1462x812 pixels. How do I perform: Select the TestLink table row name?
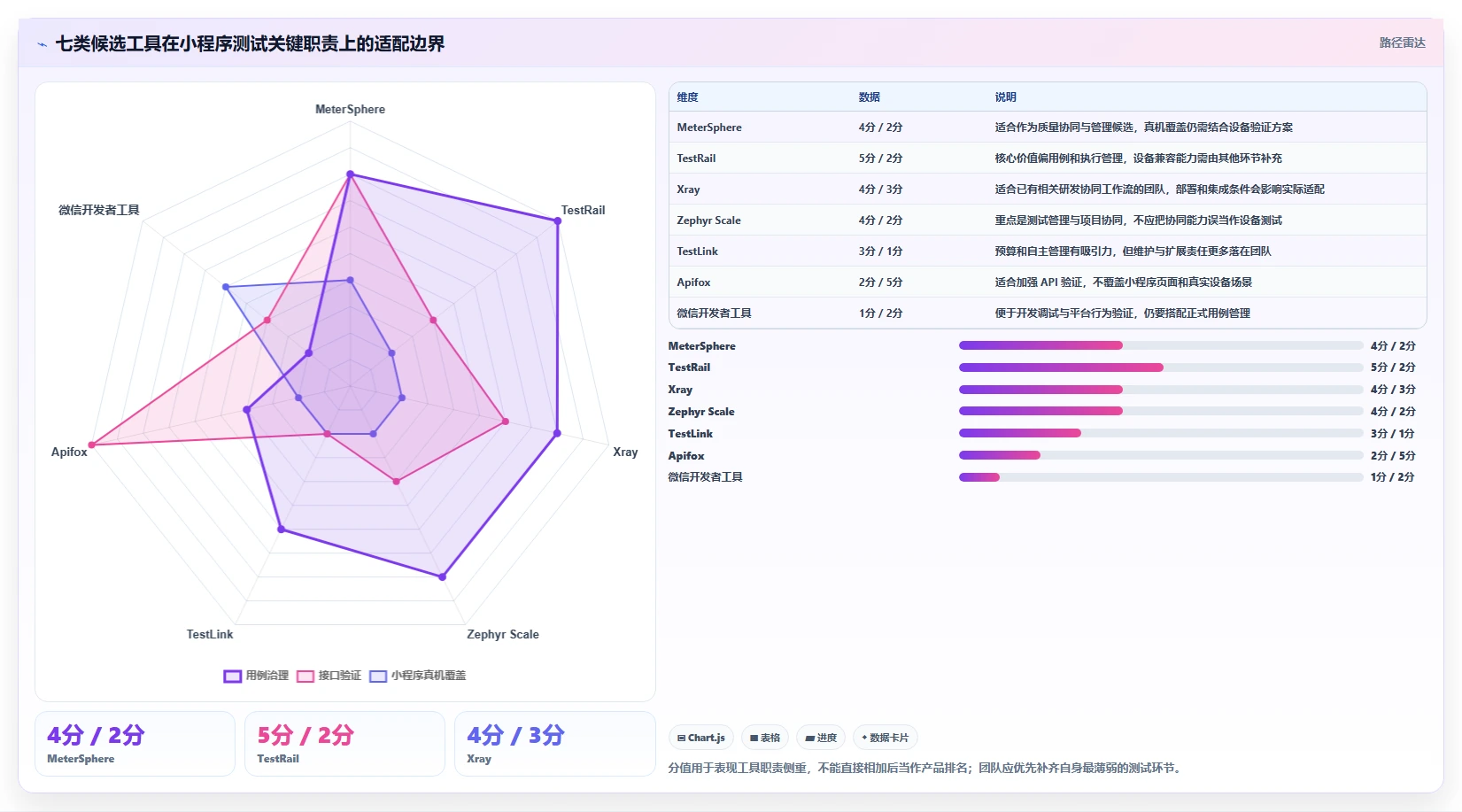[697, 251]
